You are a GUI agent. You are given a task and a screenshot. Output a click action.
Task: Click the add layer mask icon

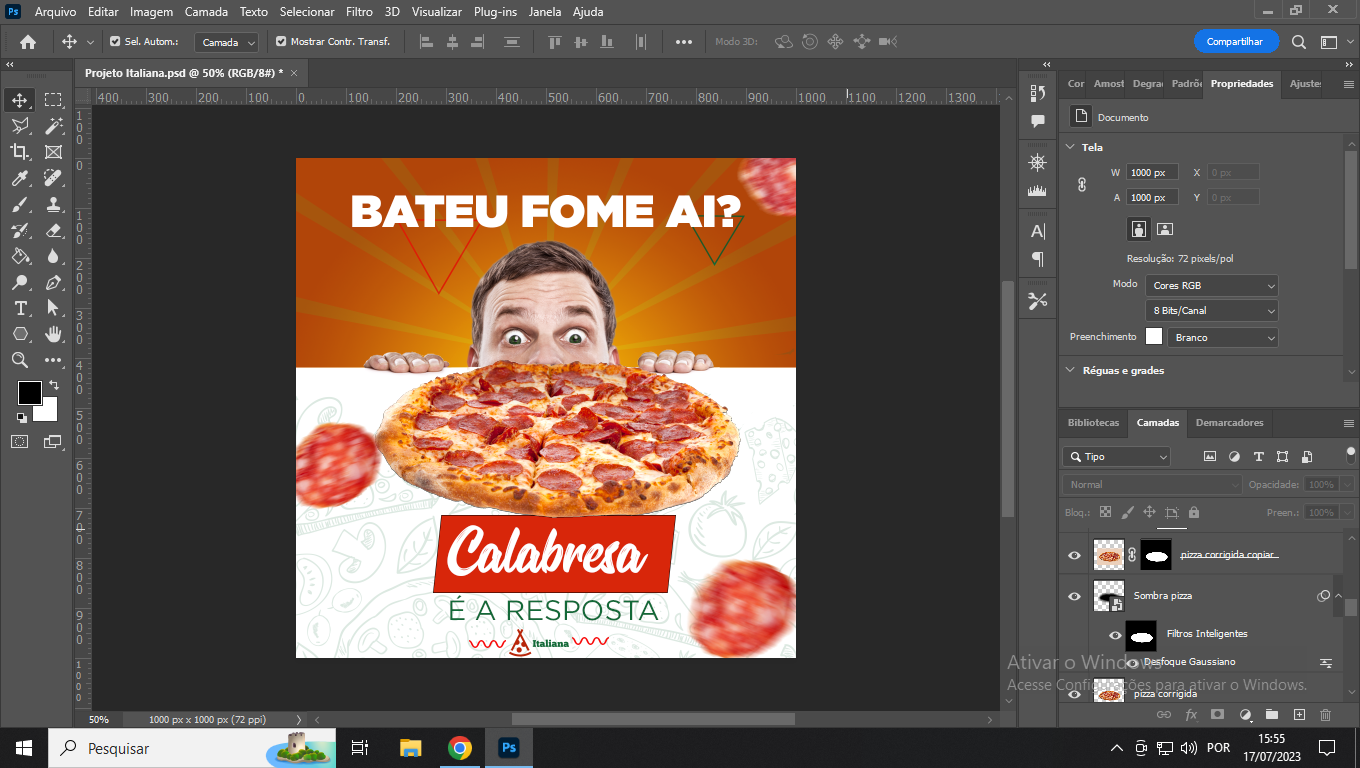[x=1218, y=715]
